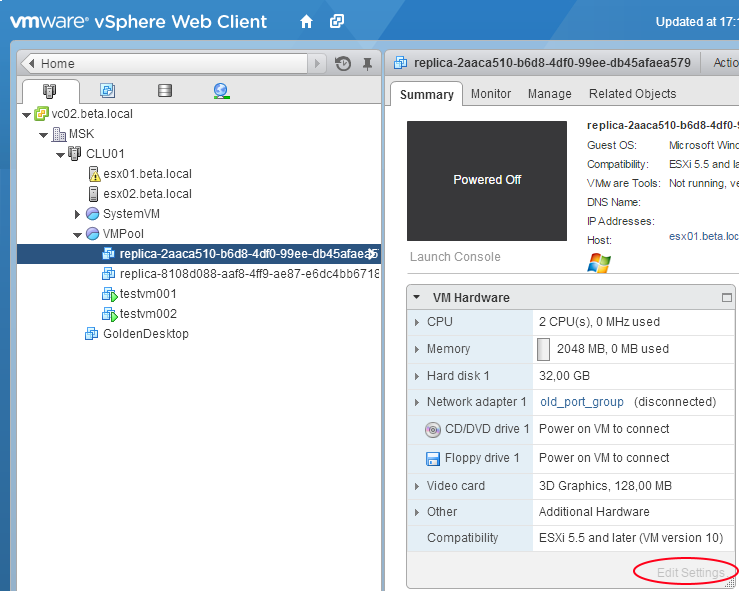Open the Related Objects tab
Image resolution: width=739 pixels, height=591 pixels.
632,94
